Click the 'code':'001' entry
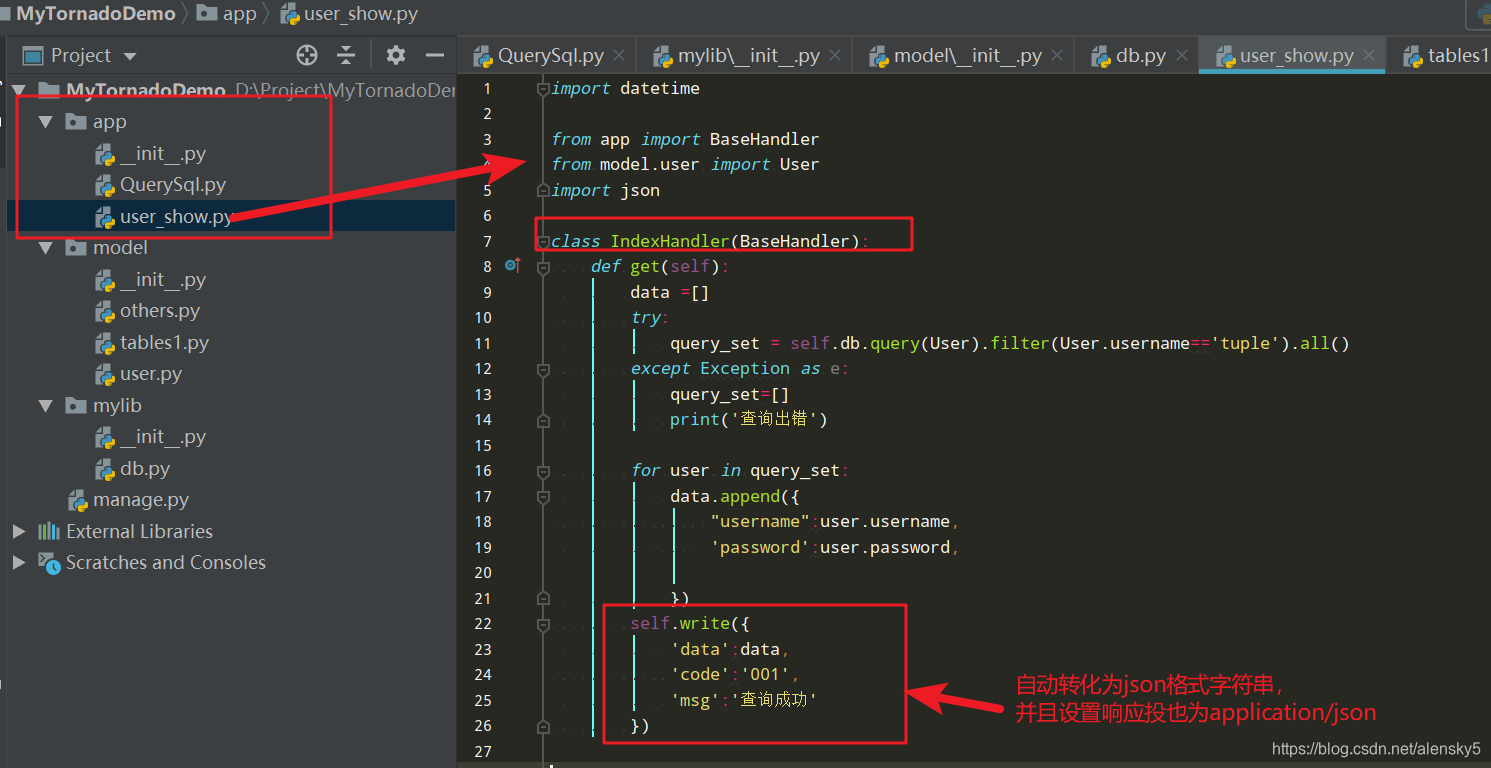This screenshot has height=768, width=1491. [734, 675]
